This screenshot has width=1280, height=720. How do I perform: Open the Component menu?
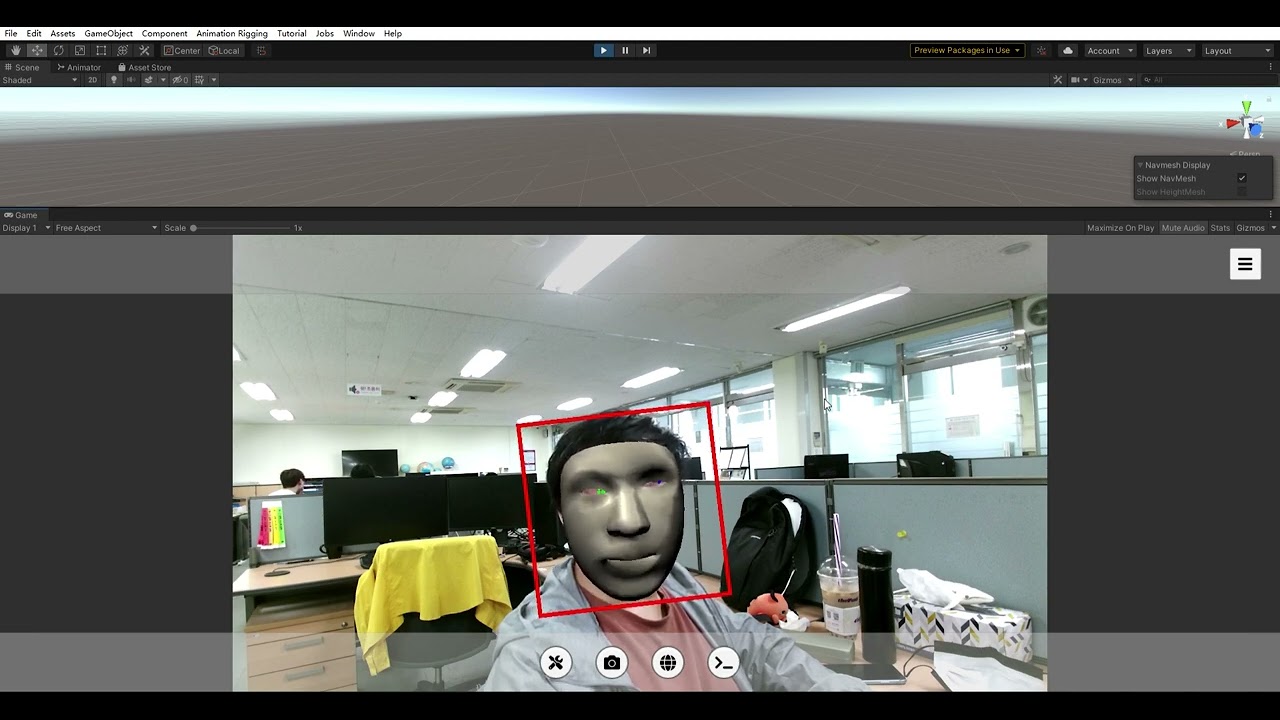pos(164,33)
